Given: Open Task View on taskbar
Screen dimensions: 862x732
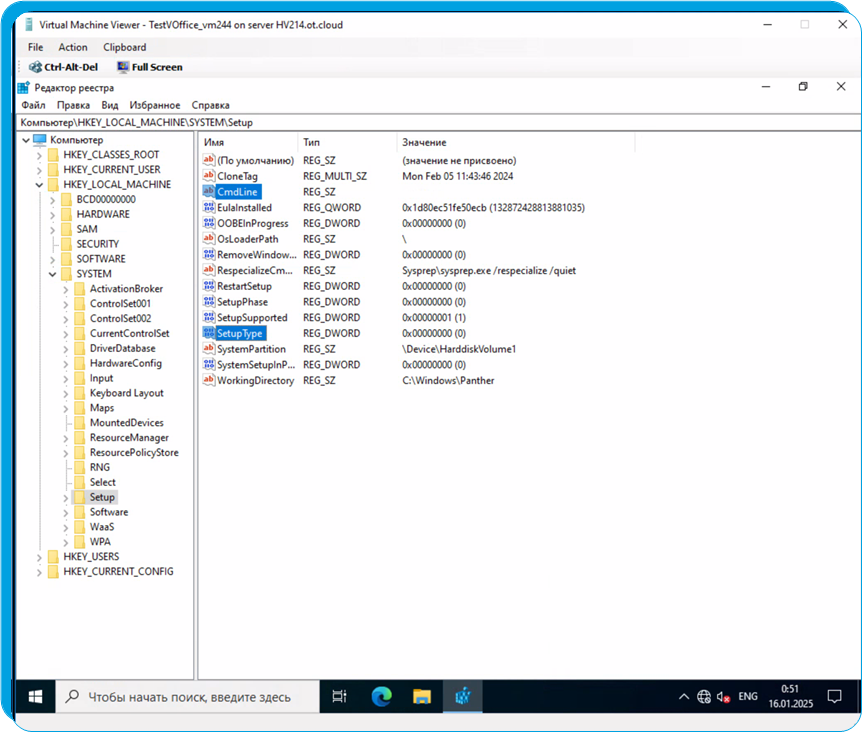Looking at the screenshot, I should [x=339, y=697].
